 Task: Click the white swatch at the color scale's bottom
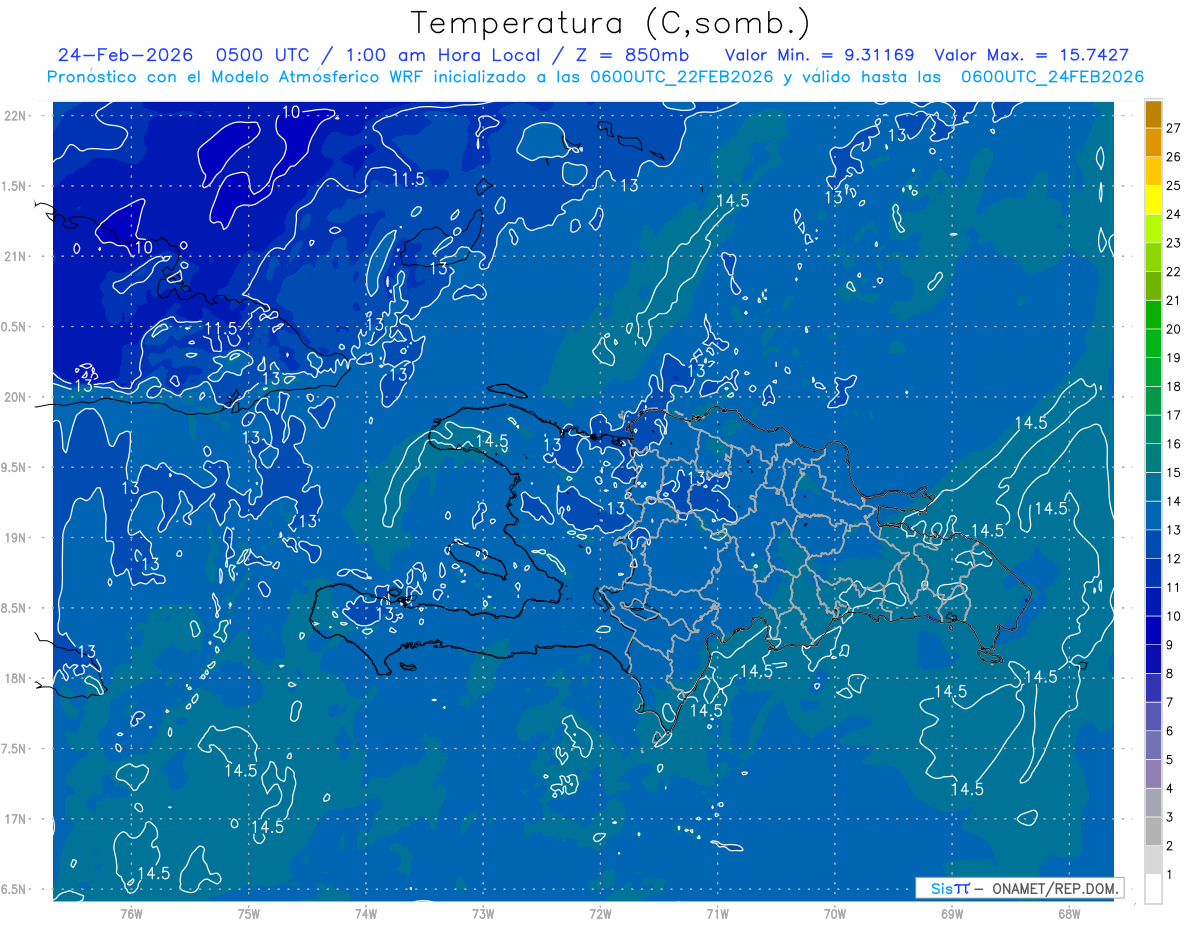click(1153, 889)
